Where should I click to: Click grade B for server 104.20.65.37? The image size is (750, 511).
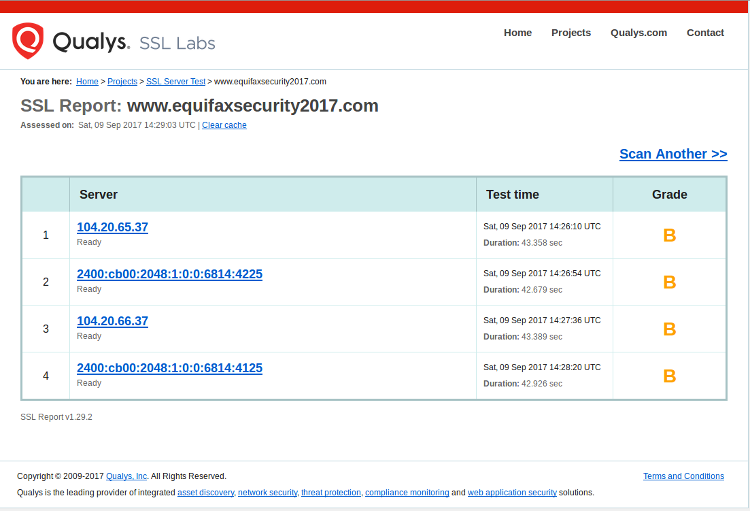(x=669, y=235)
